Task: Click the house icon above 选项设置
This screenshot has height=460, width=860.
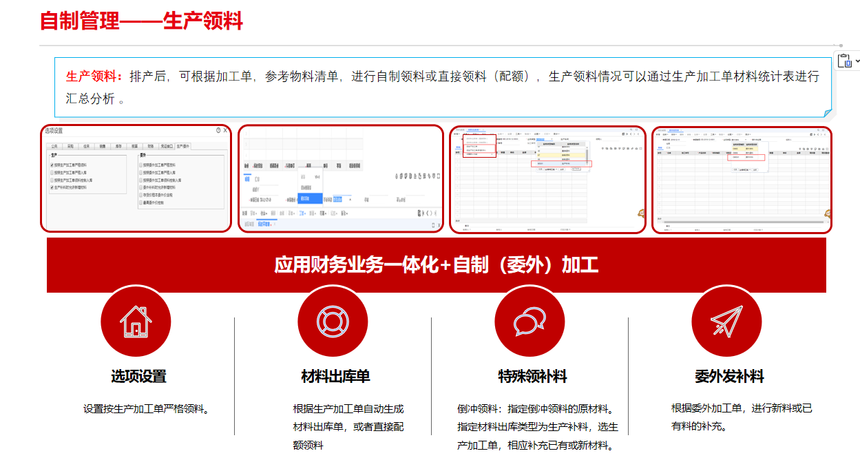Action: pos(135,321)
